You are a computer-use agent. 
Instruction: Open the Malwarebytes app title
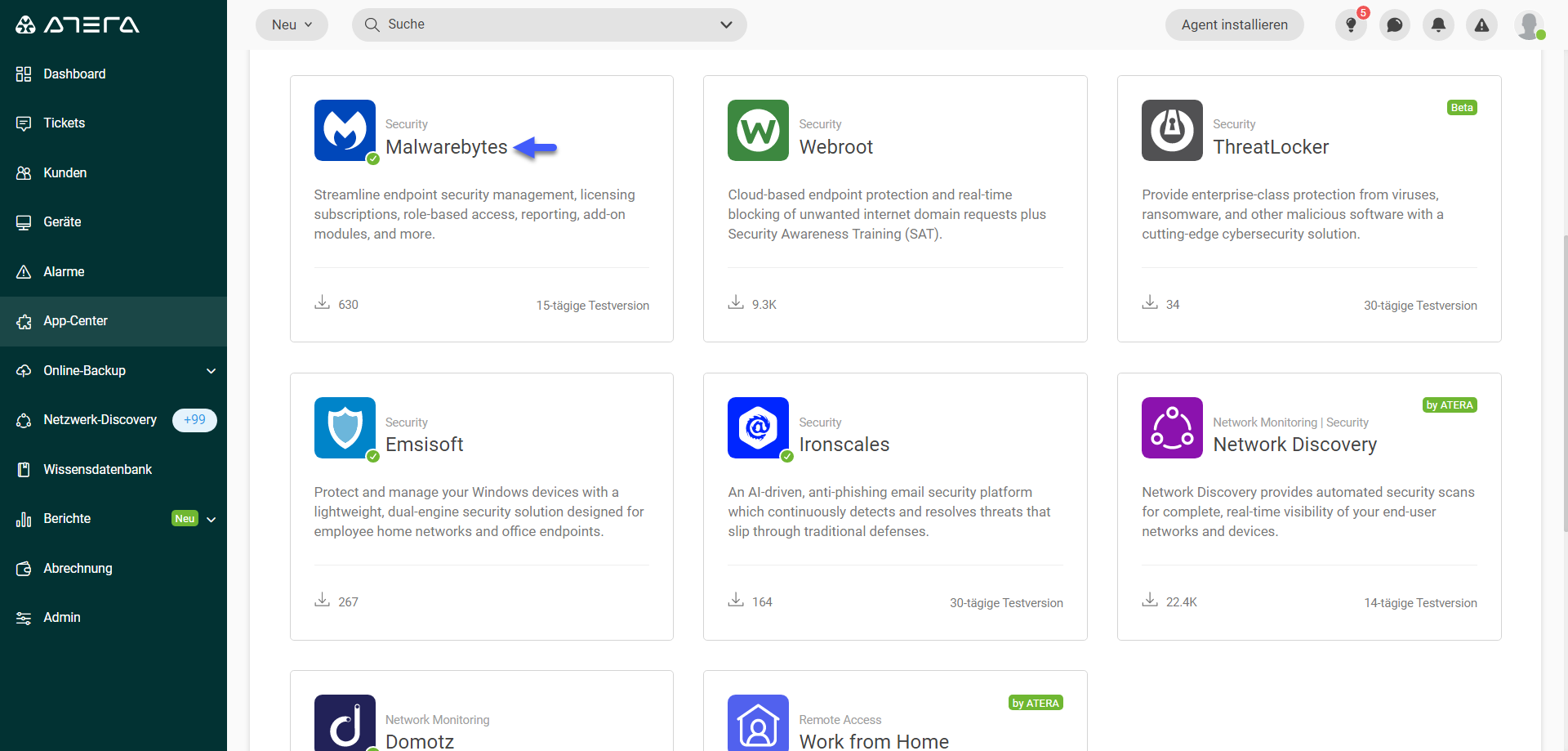446,147
